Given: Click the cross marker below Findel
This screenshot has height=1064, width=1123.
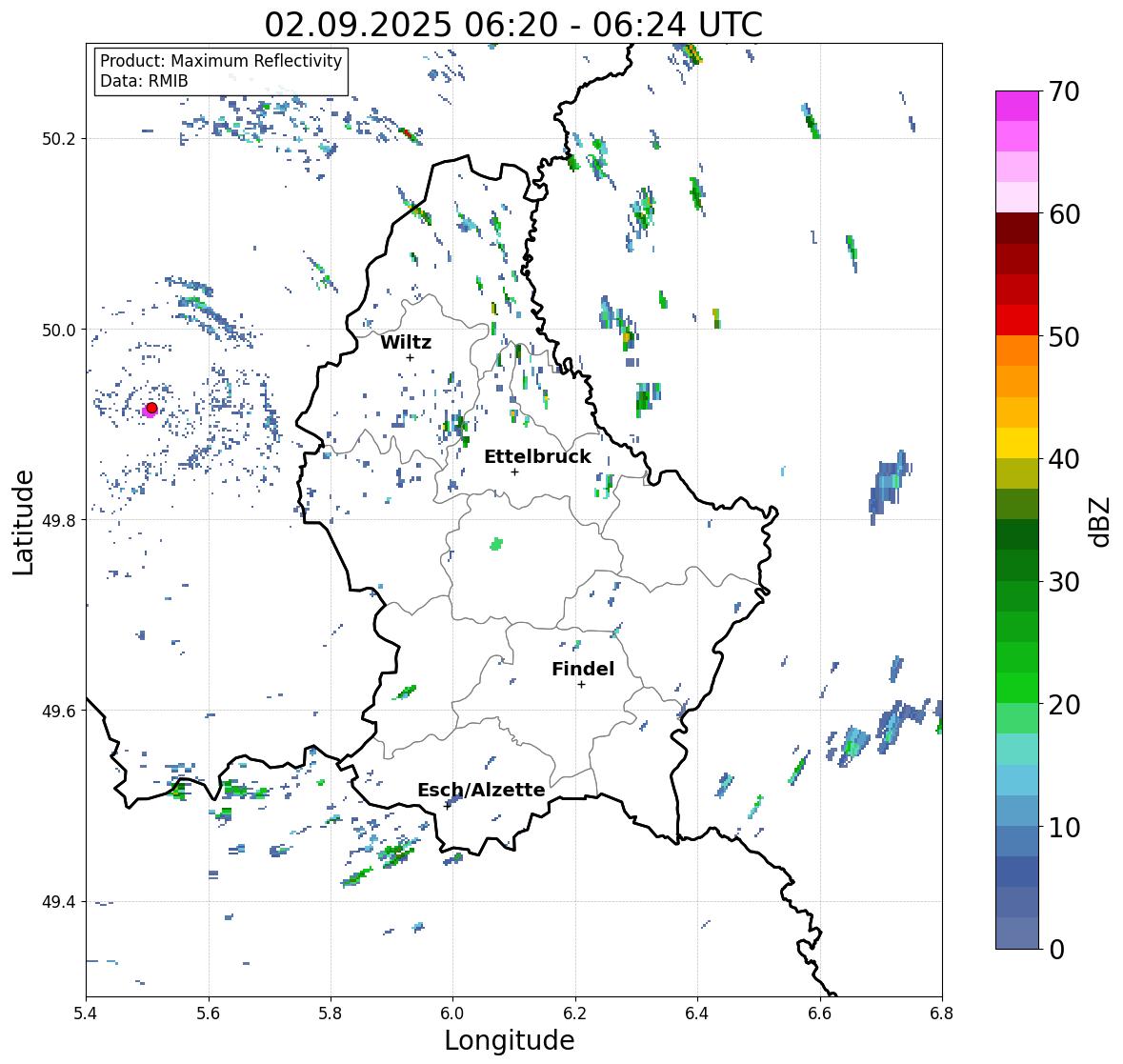Looking at the screenshot, I should [582, 685].
